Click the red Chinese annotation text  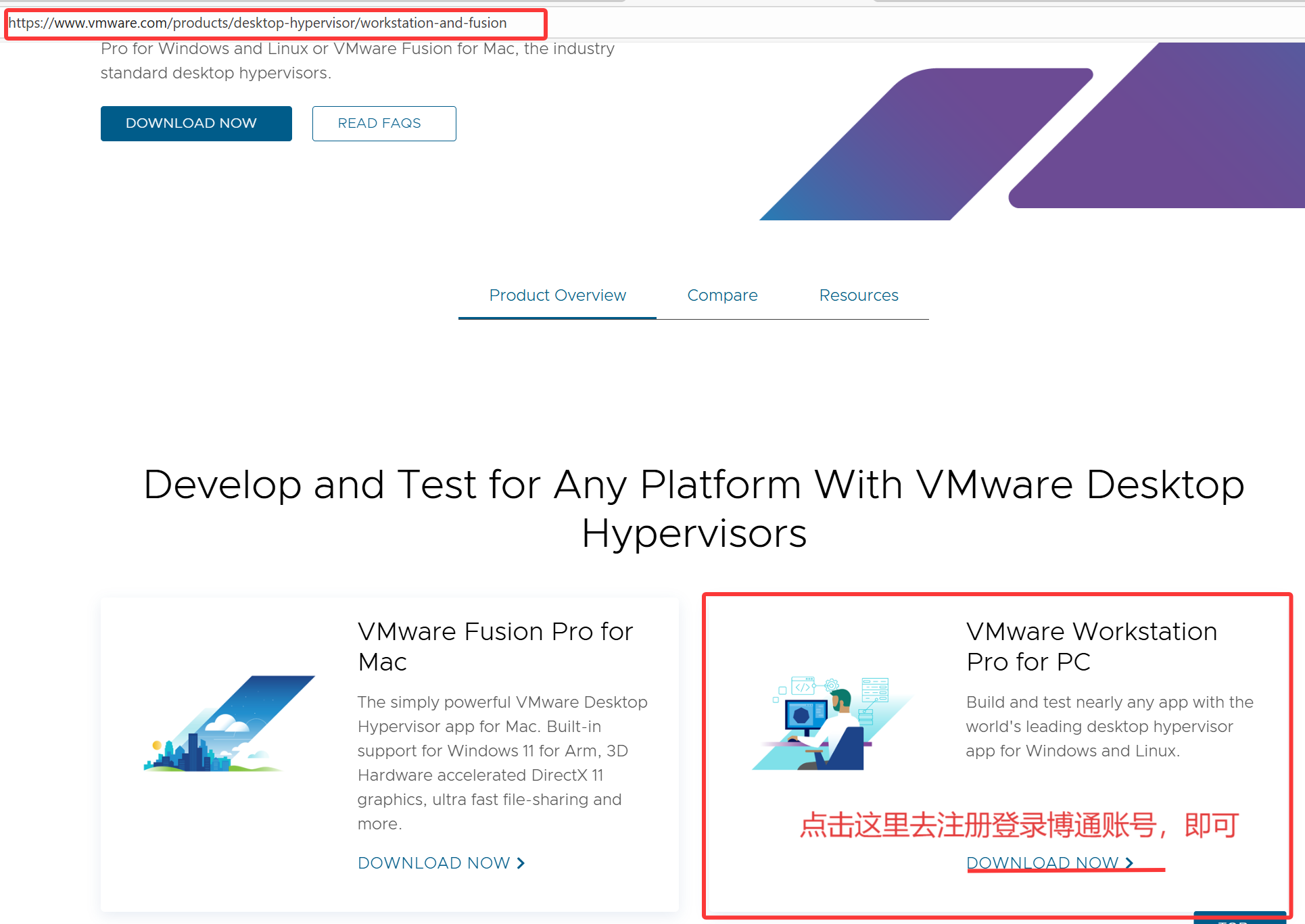[x=1018, y=825]
